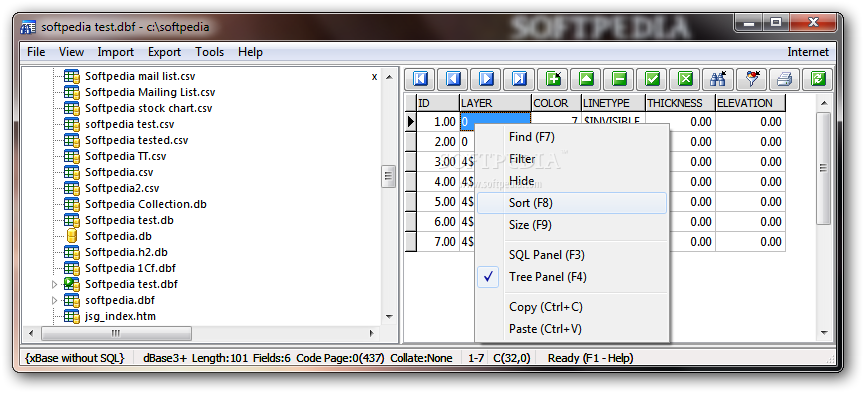This screenshot has width=864, height=393.
Task: Open Find with the binoculars icon
Action: click(718, 79)
